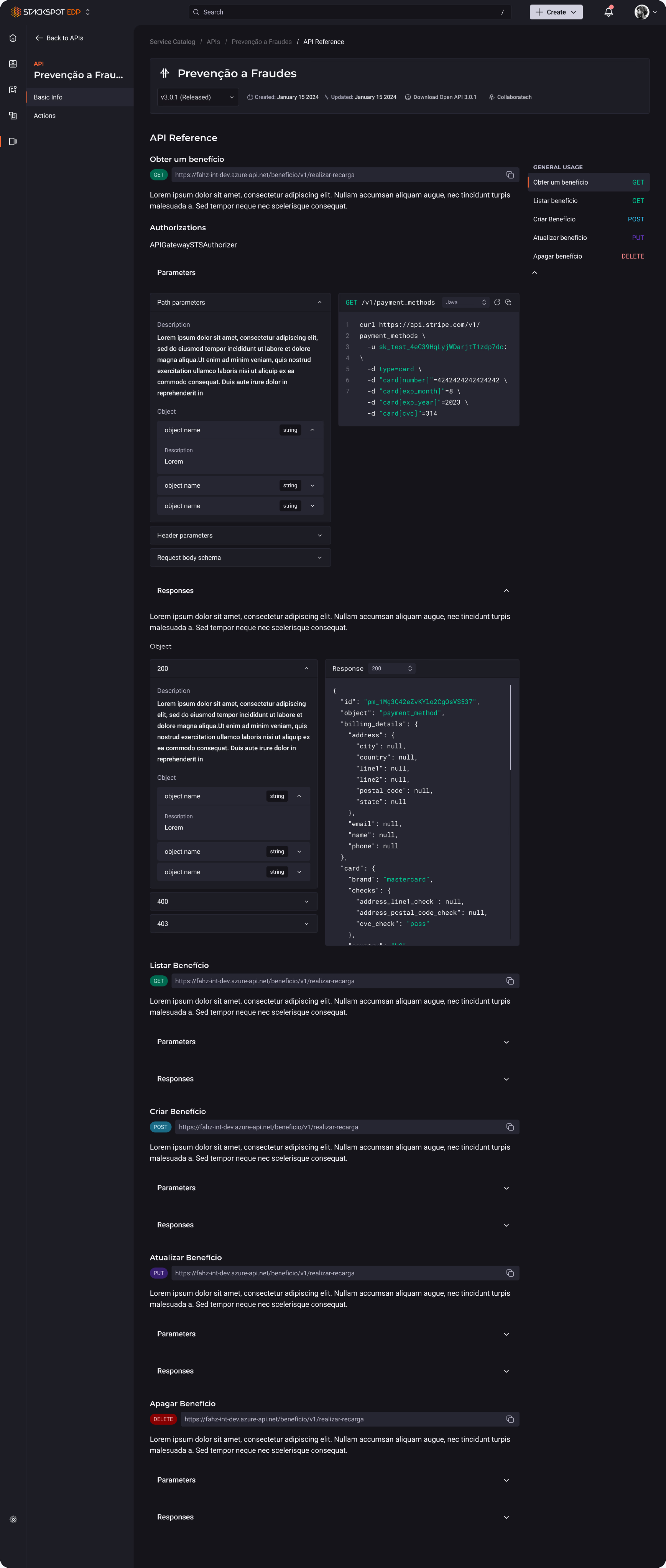Copy the Atualizar Benefício endpoint URL
The height and width of the screenshot is (1568, 666).
(510, 1273)
